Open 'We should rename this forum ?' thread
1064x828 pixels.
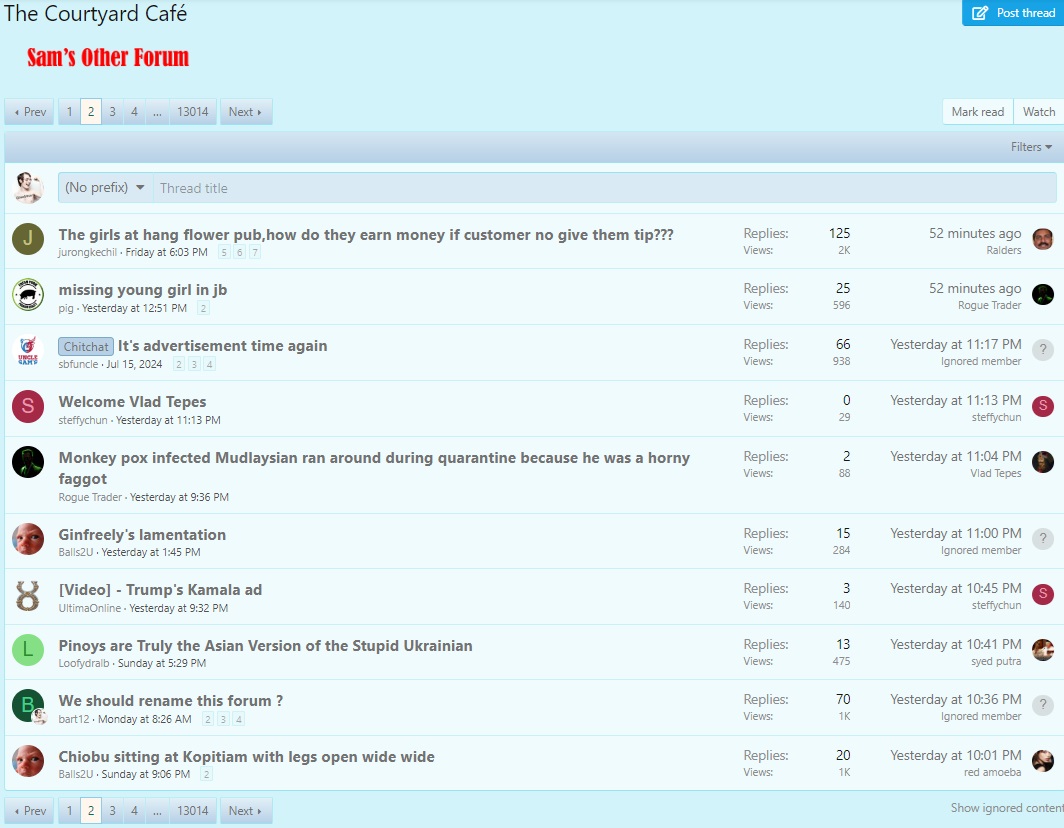pos(170,701)
